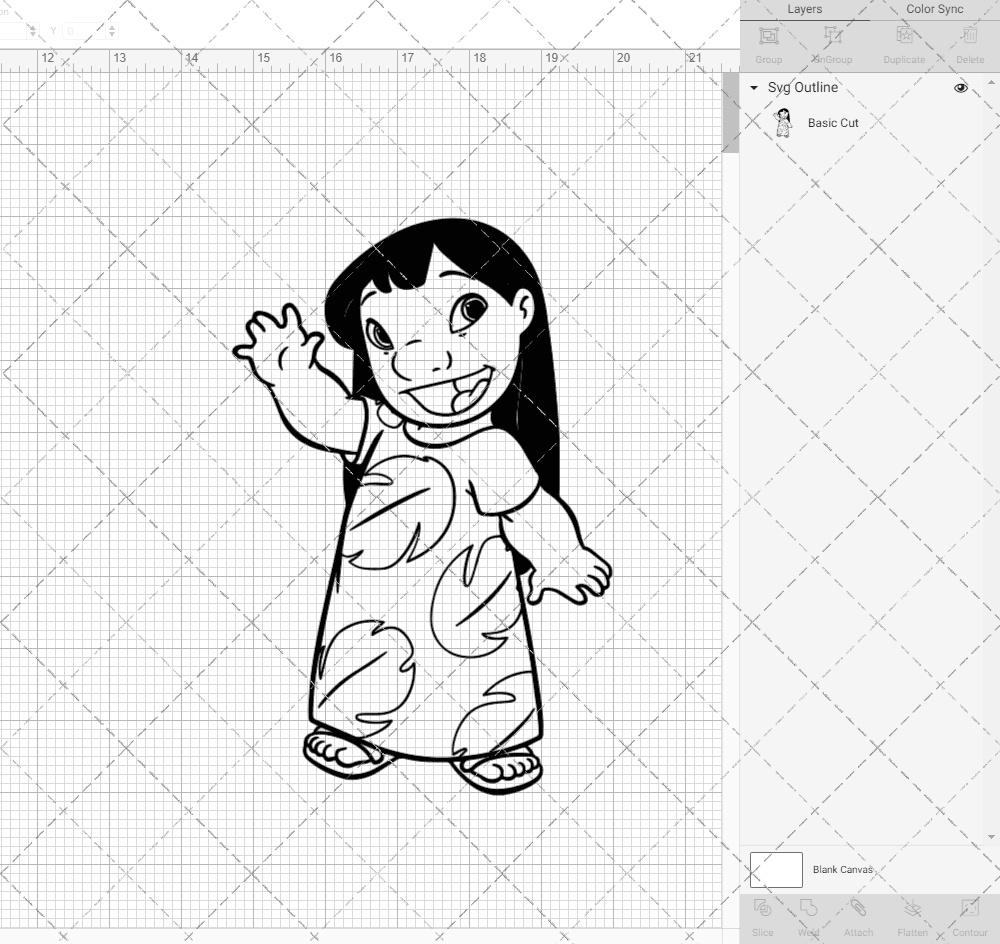Select the Basic Cut layer
Viewport: 1000px width, 944px height.
831,123
